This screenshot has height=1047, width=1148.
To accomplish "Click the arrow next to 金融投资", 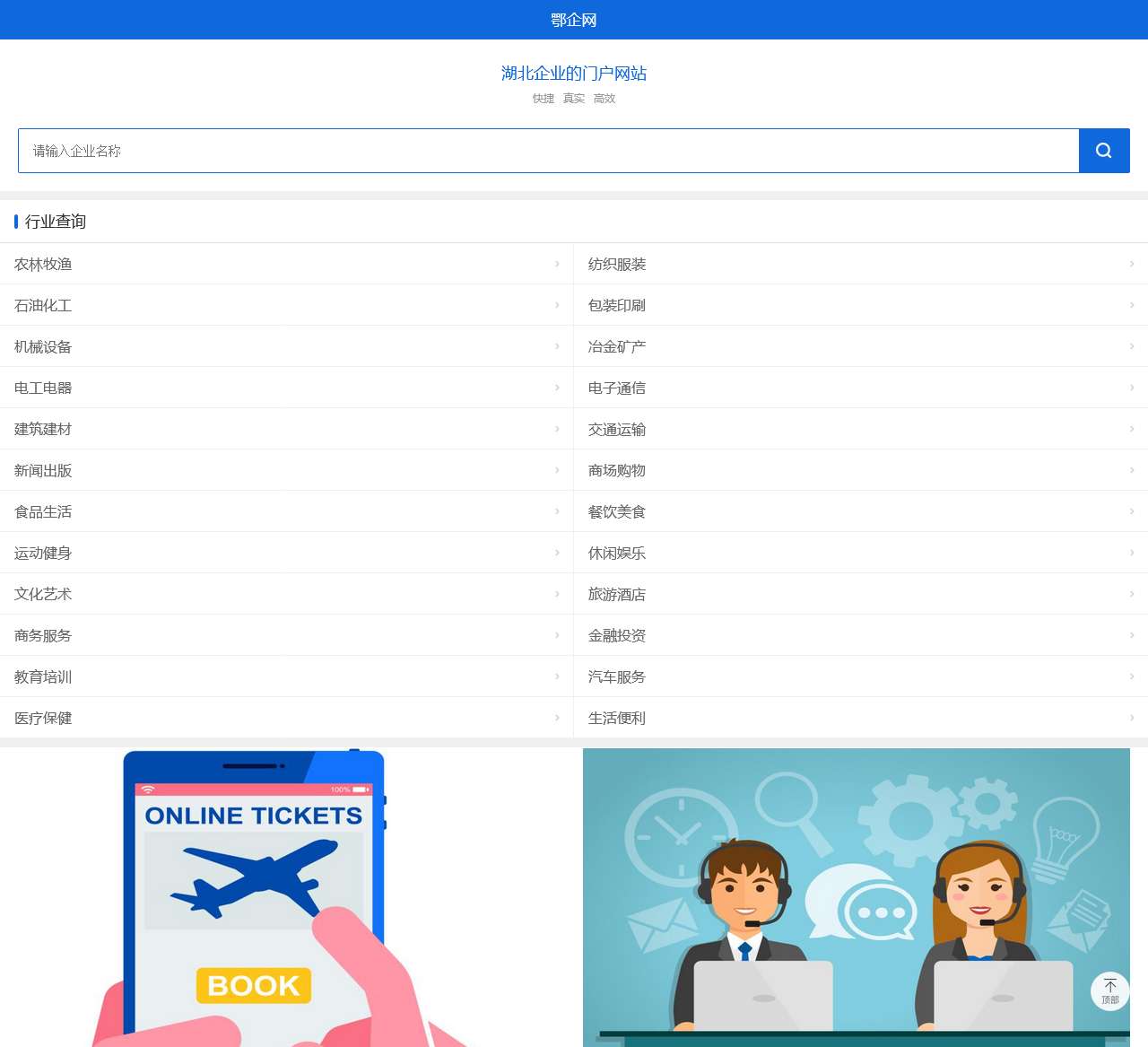I will click(1132, 635).
